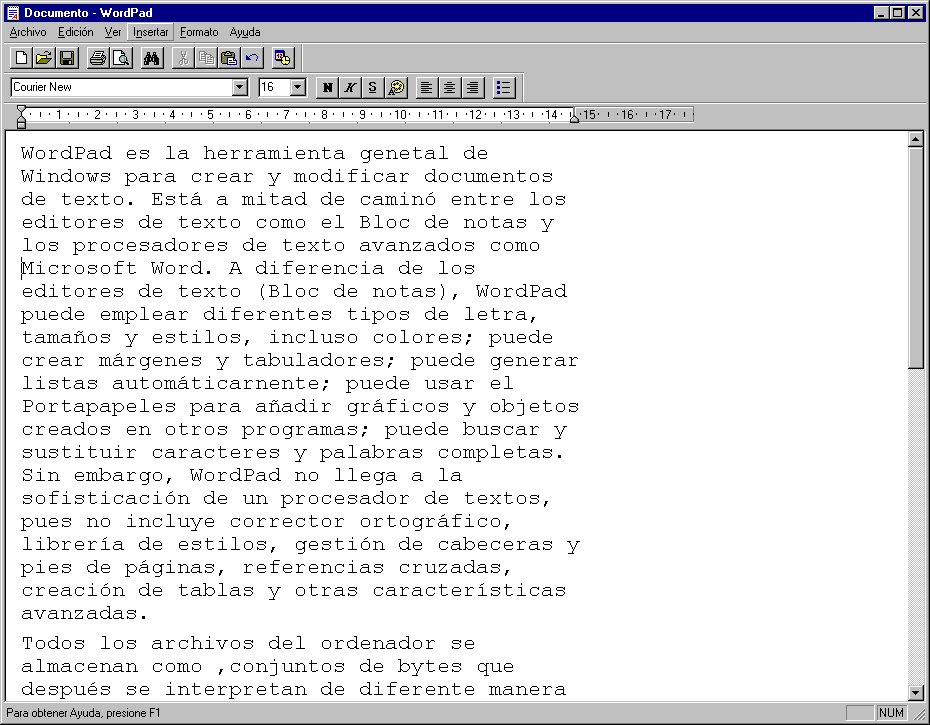
Task: Center the paragraph text
Action: pos(450,88)
